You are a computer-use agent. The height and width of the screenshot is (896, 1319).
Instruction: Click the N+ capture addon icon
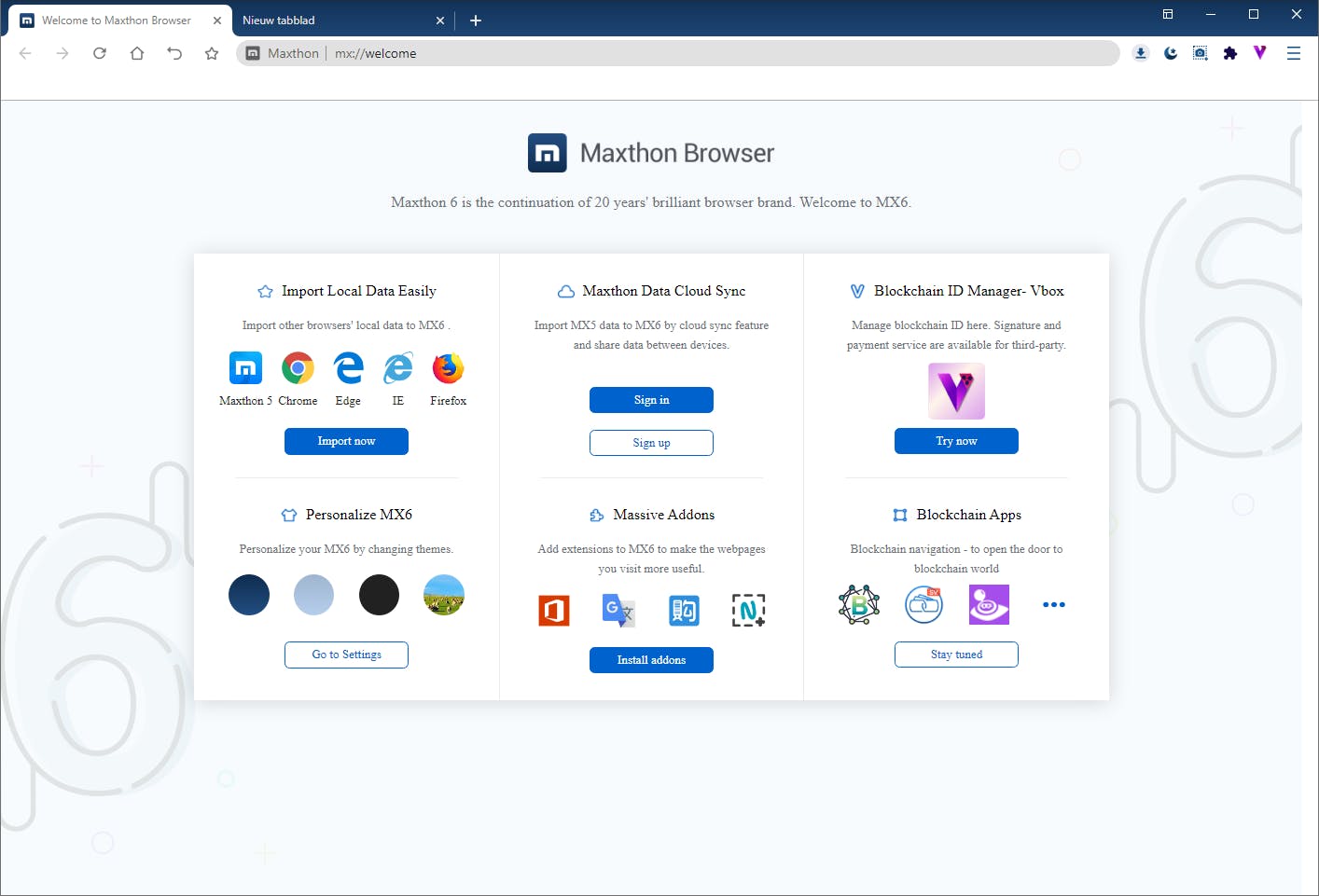[749, 611]
